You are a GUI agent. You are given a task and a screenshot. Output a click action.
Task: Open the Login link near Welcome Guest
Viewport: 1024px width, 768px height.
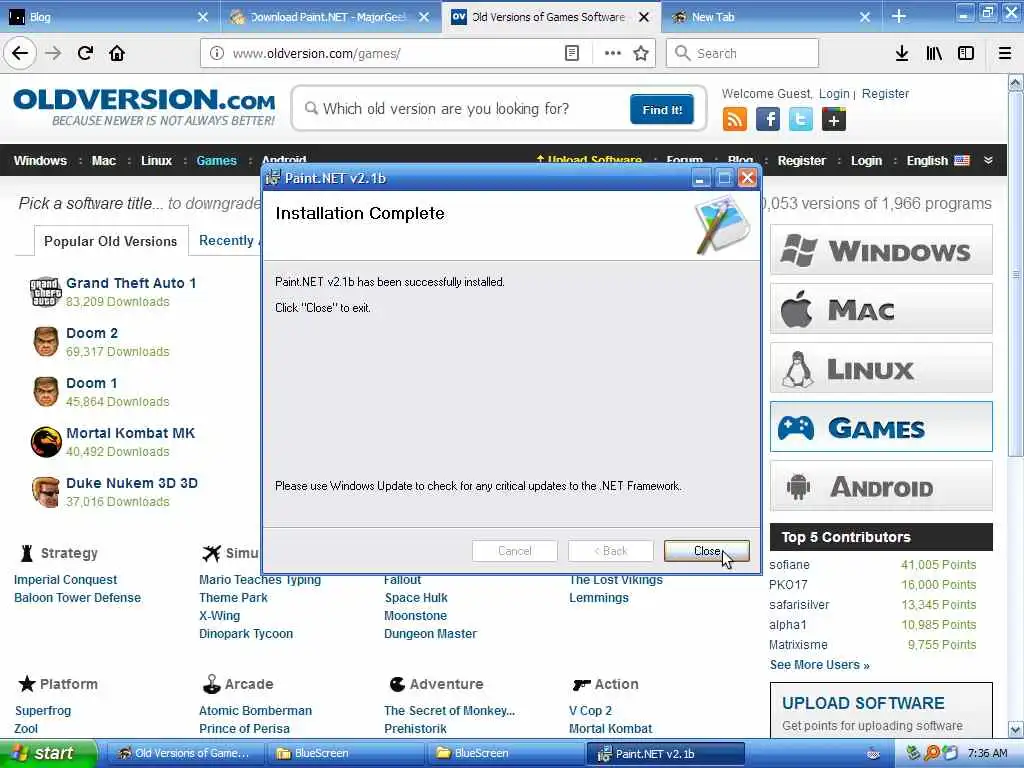[x=834, y=93]
